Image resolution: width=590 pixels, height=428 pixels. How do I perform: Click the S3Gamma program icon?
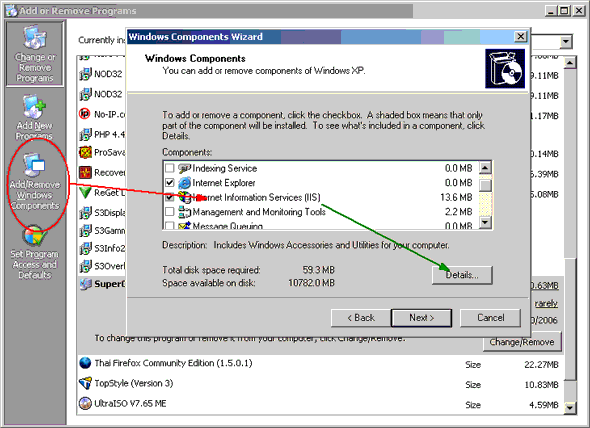[85, 230]
